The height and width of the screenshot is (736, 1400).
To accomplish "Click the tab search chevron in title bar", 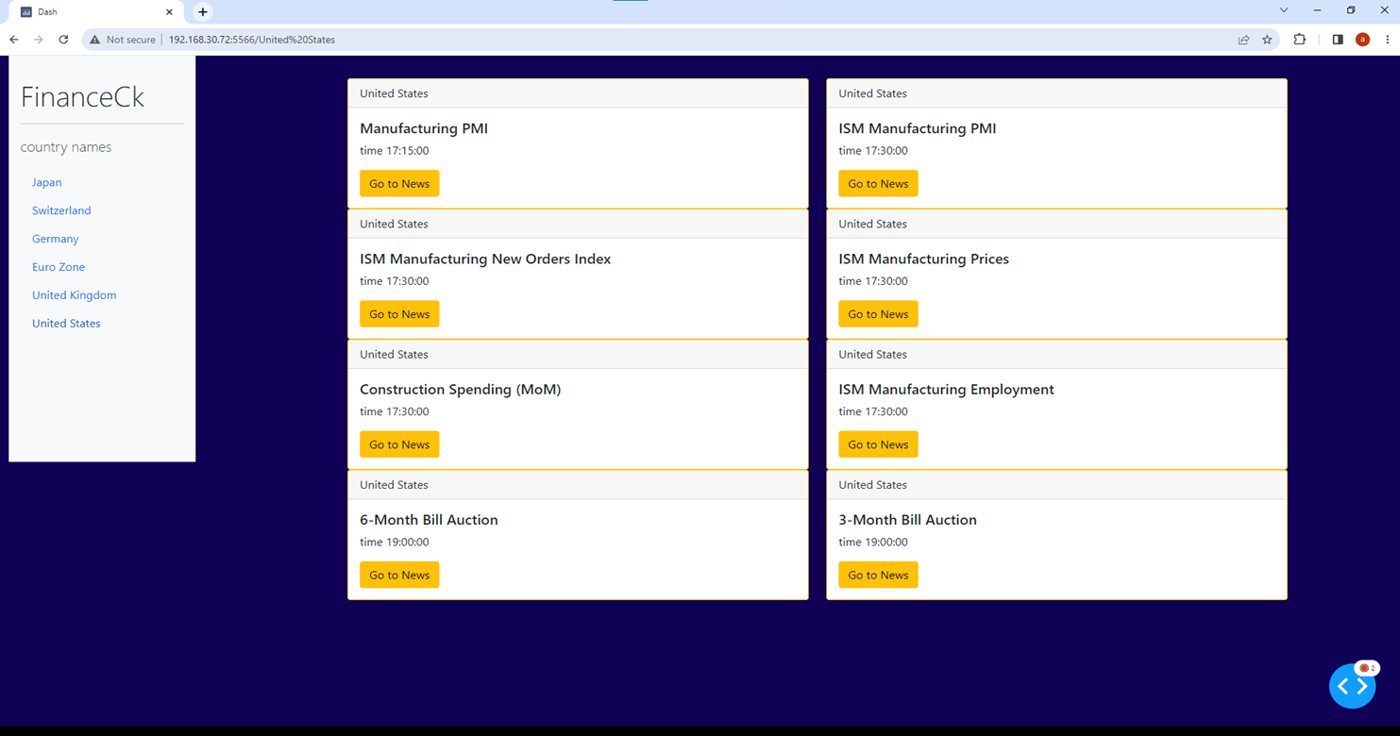I will click(1284, 10).
